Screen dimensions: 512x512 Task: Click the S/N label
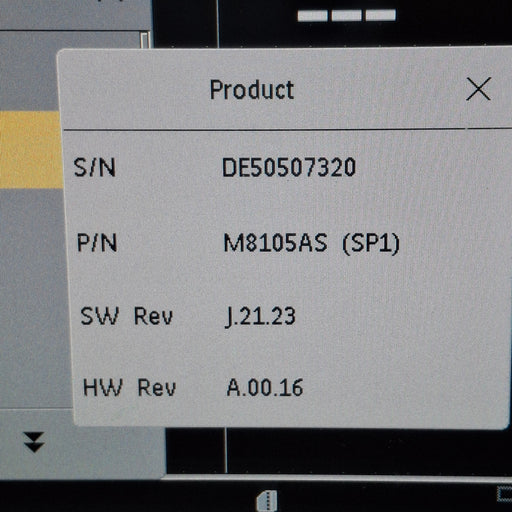click(x=95, y=167)
